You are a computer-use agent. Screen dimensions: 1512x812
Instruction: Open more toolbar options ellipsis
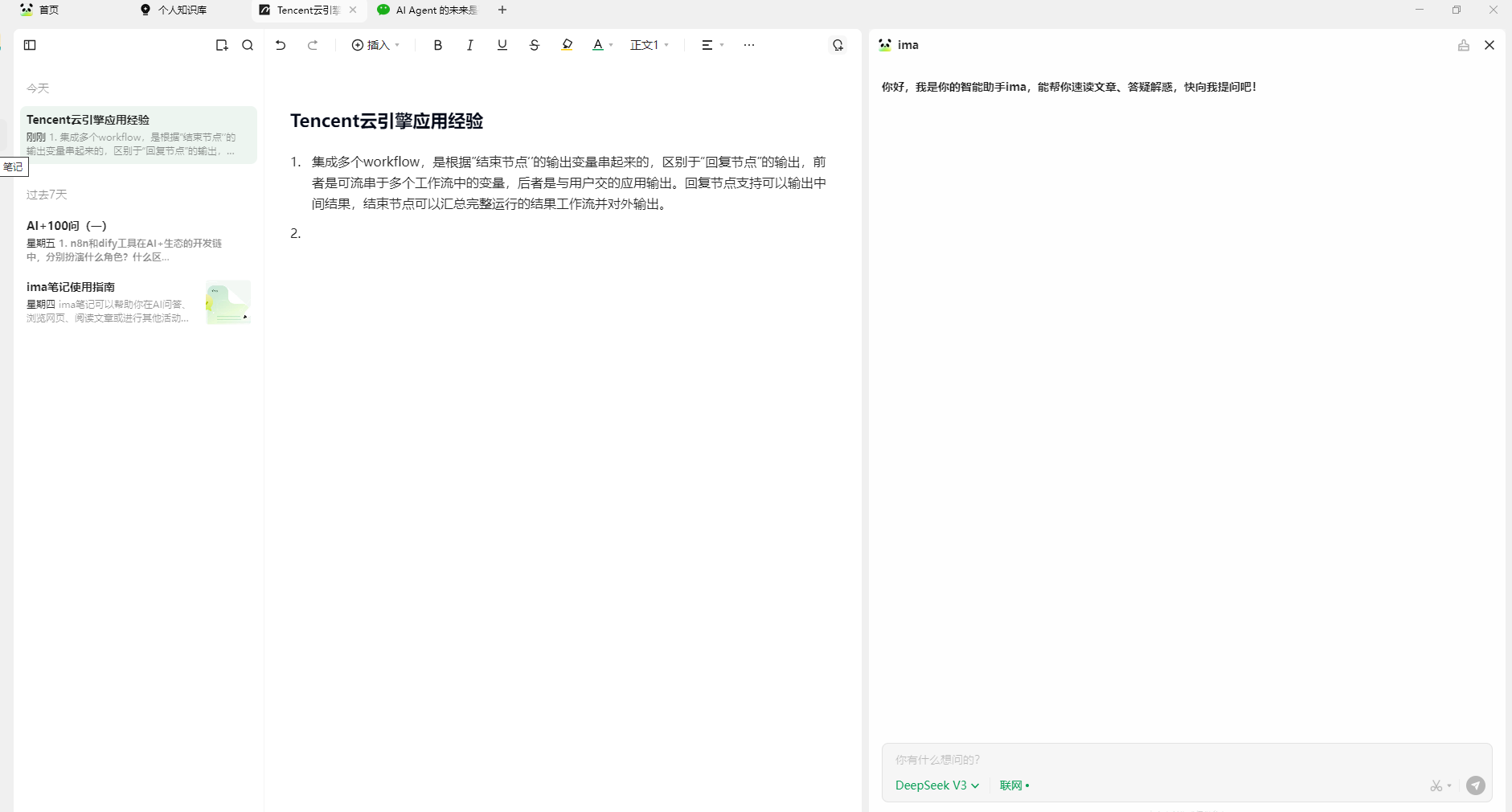pos(749,45)
